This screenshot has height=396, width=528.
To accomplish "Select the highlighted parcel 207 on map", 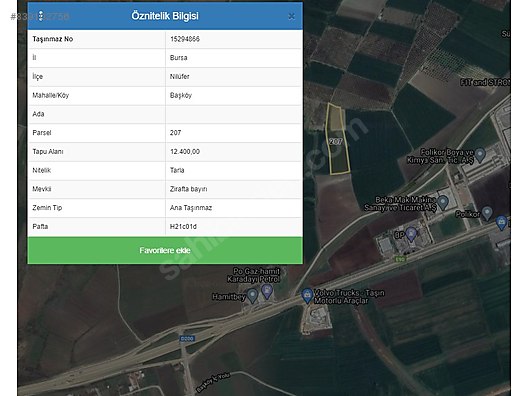I will click(338, 139).
